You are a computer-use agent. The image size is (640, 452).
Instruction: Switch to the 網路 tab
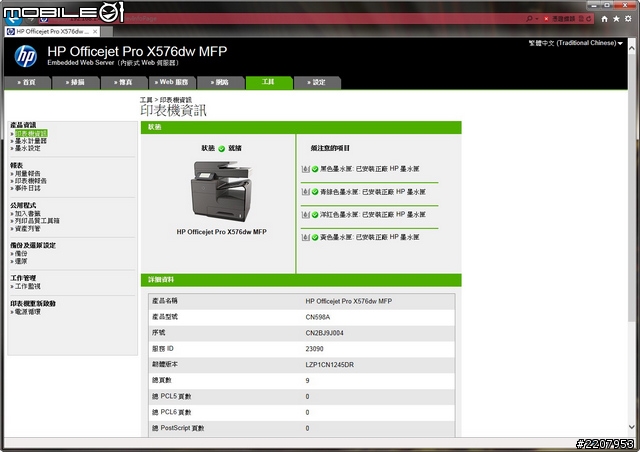[220, 82]
